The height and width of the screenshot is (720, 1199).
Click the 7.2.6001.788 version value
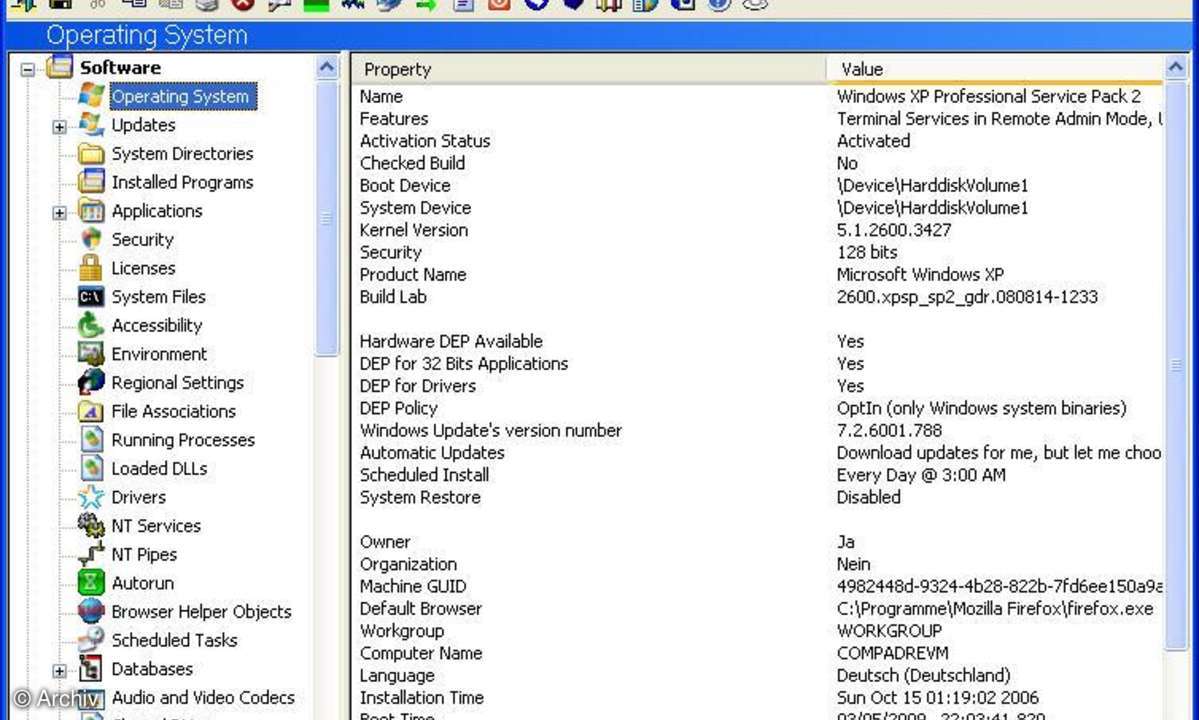pos(889,430)
